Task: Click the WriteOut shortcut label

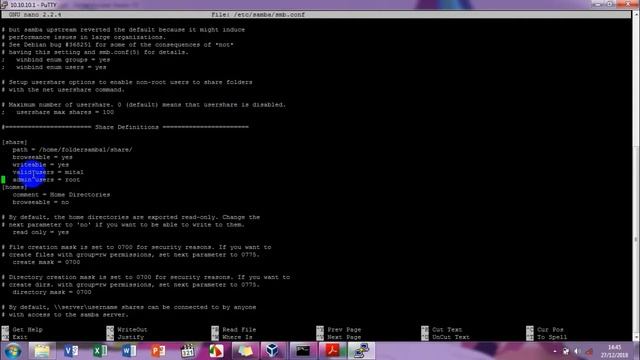Action: (132, 329)
